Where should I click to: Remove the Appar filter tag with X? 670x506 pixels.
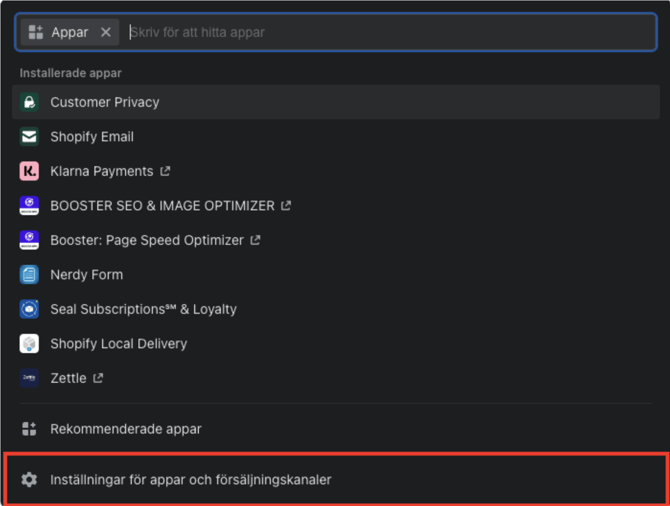[x=106, y=32]
